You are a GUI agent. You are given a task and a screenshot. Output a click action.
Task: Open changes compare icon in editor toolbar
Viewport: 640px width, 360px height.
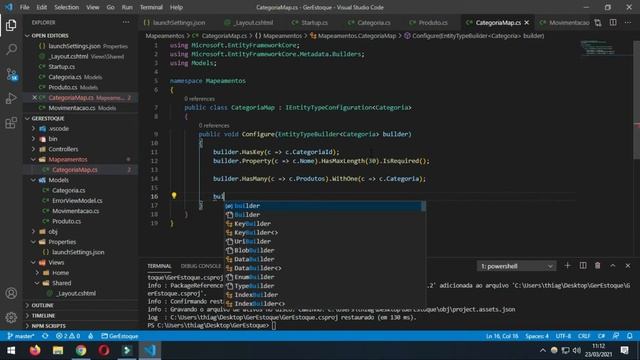tap(598, 22)
